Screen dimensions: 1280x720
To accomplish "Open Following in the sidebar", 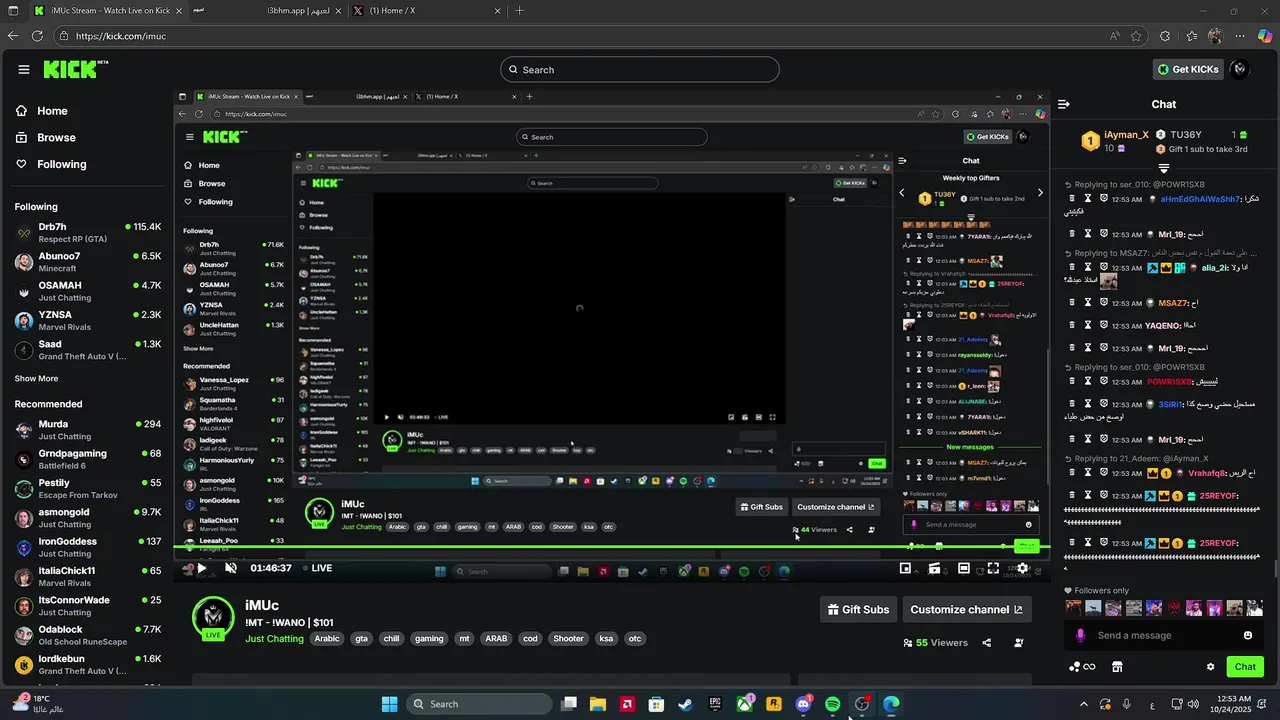I will pos(61,164).
